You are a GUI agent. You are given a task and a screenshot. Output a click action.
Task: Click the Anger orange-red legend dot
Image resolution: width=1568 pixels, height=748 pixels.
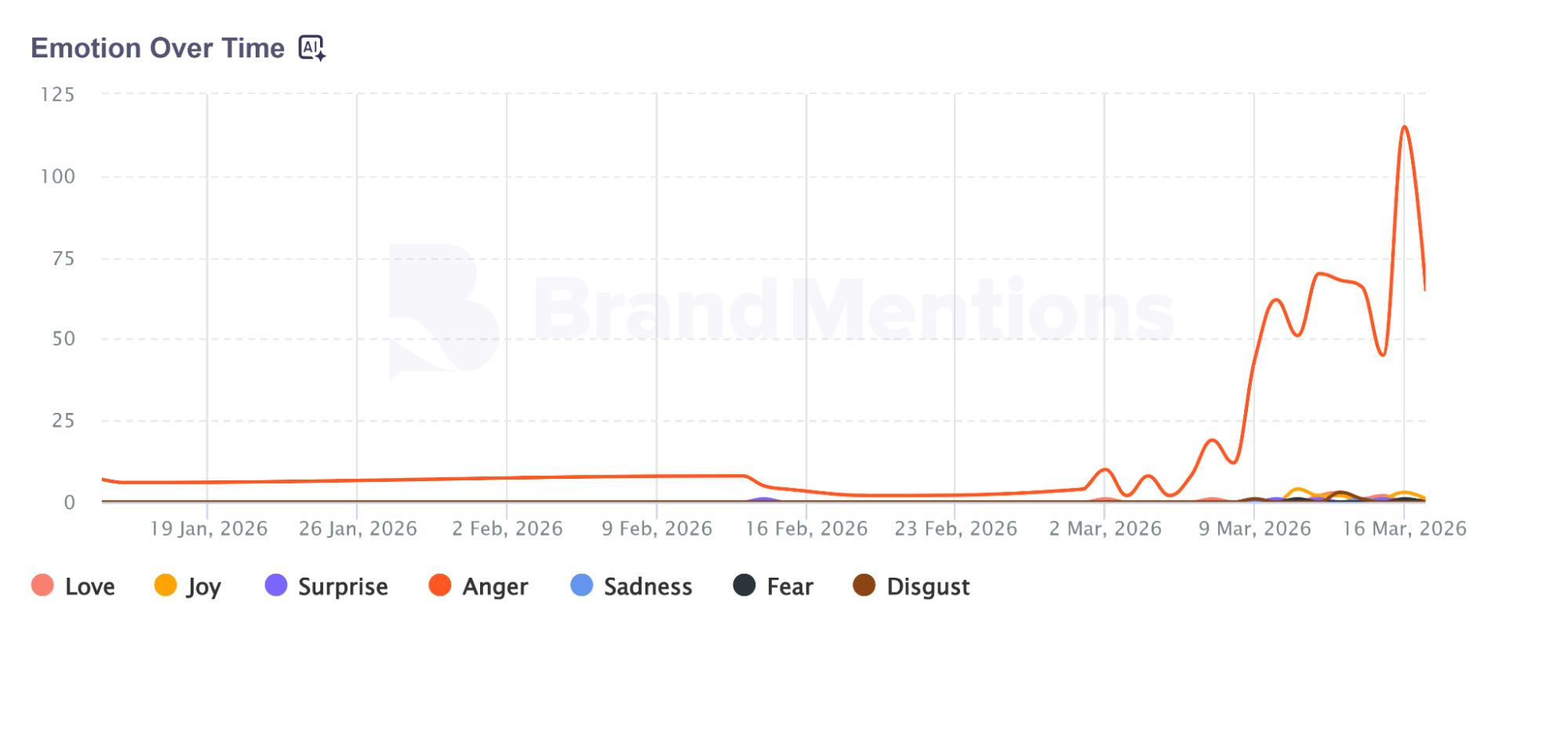click(440, 585)
